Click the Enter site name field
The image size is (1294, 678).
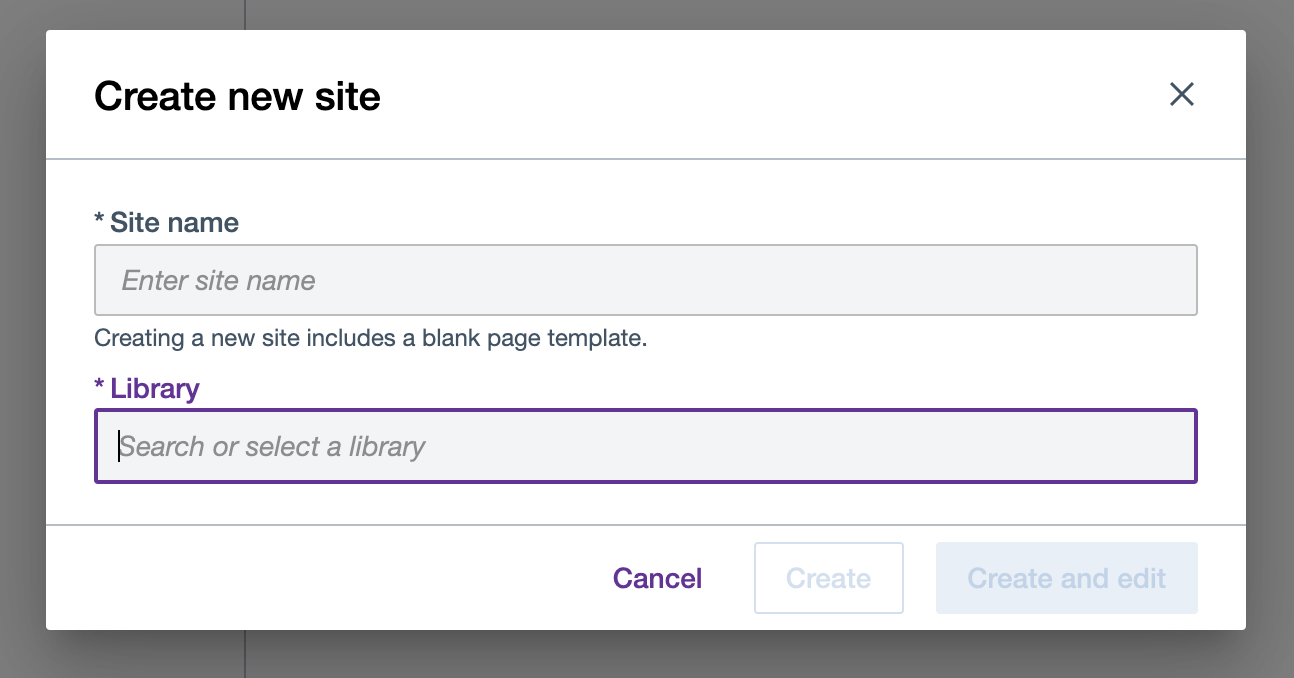(645, 280)
